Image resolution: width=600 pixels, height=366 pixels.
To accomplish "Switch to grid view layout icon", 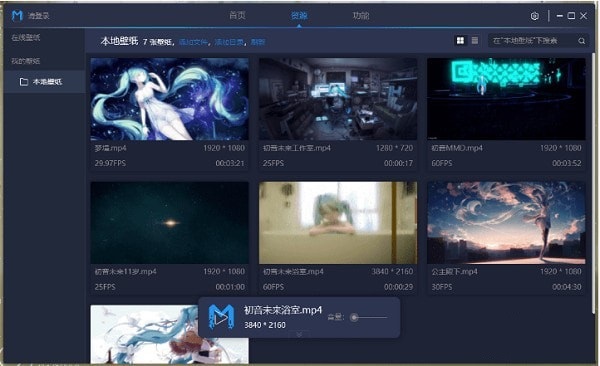I will (x=460, y=41).
